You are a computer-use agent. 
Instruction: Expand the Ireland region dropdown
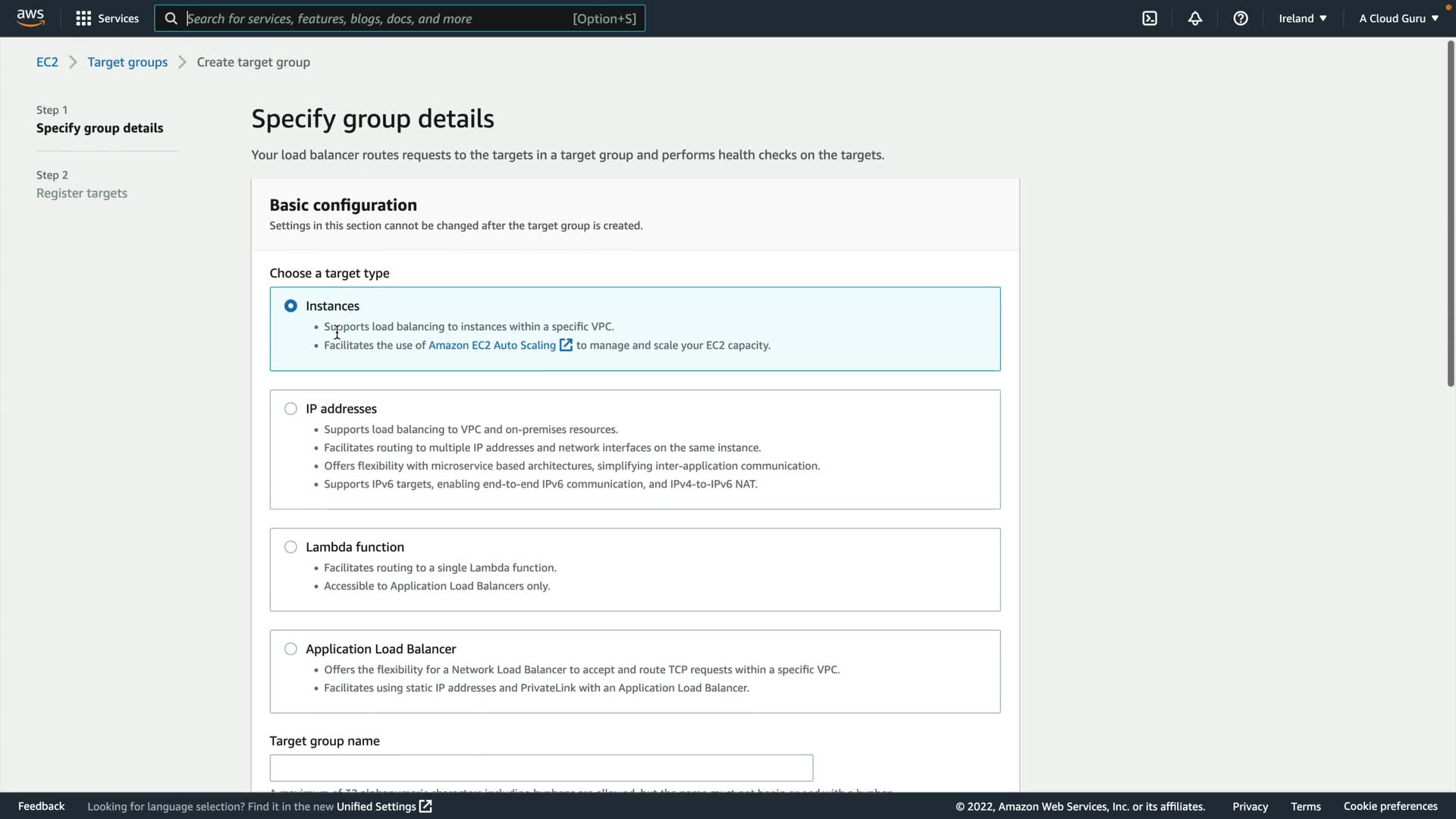click(x=1303, y=18)
